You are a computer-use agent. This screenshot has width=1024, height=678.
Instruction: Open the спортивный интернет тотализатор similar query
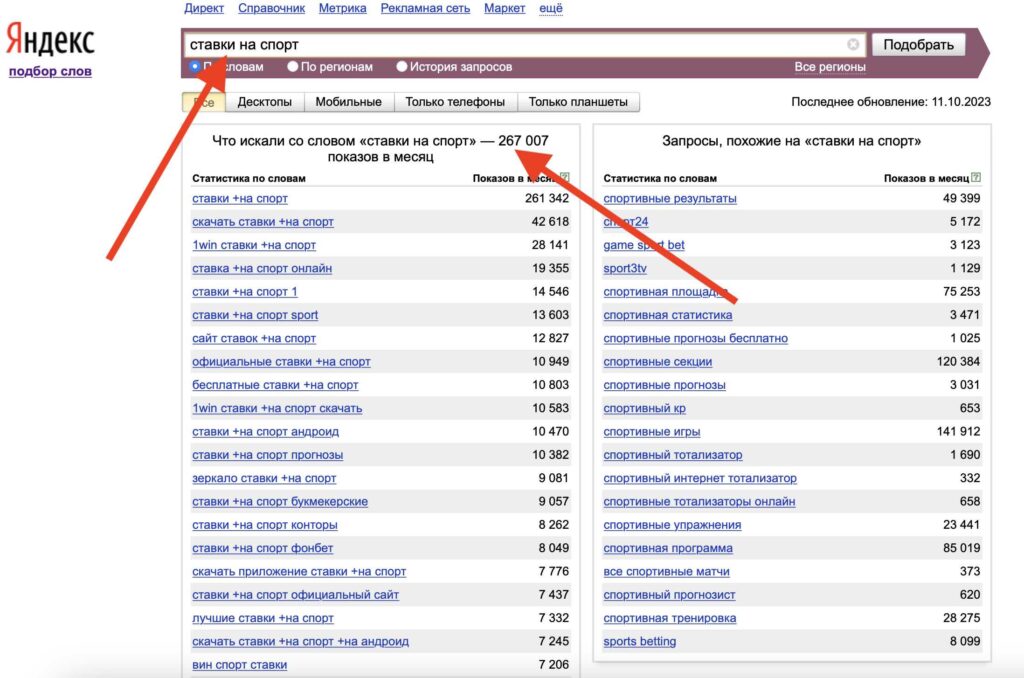tap(700, 478)
